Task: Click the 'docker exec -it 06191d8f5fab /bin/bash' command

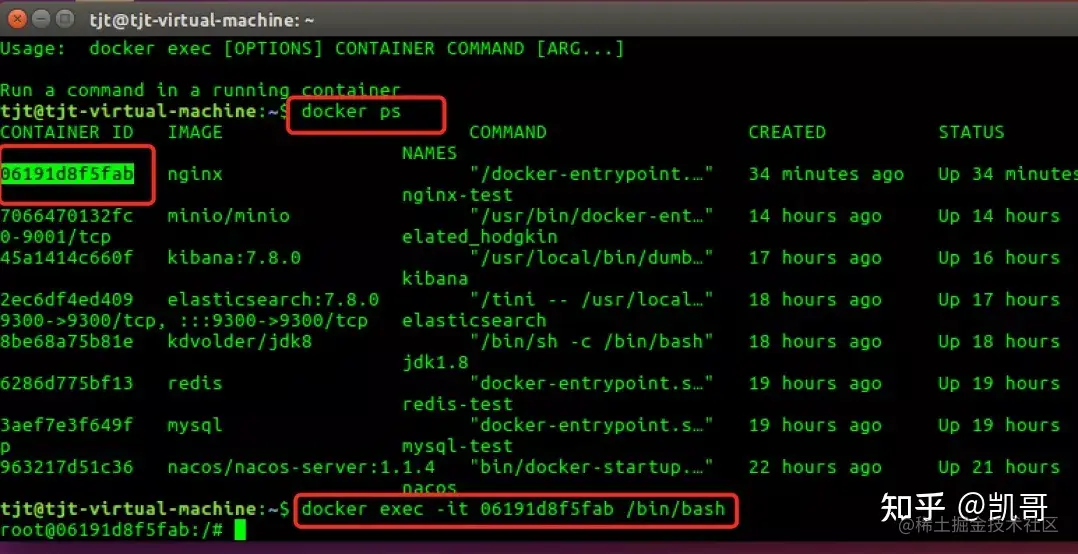Action: click(514, 509)
